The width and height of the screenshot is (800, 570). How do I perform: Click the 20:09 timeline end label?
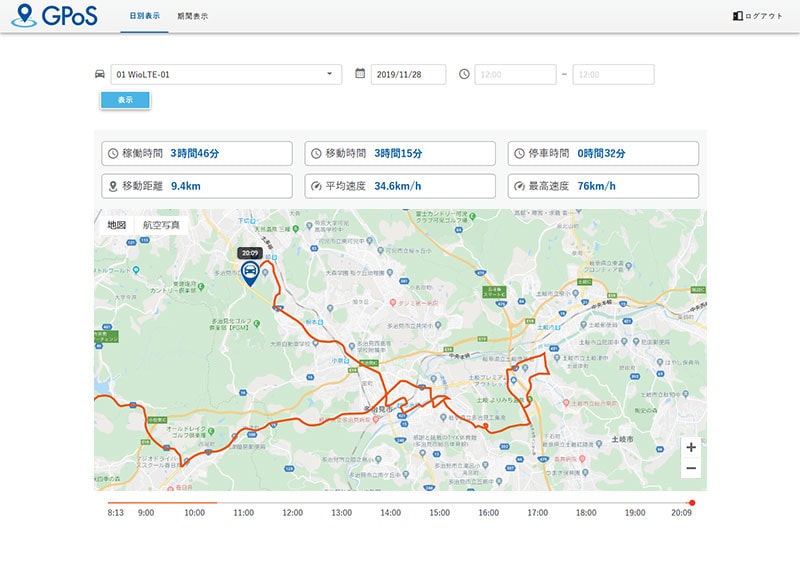(681, 513)
